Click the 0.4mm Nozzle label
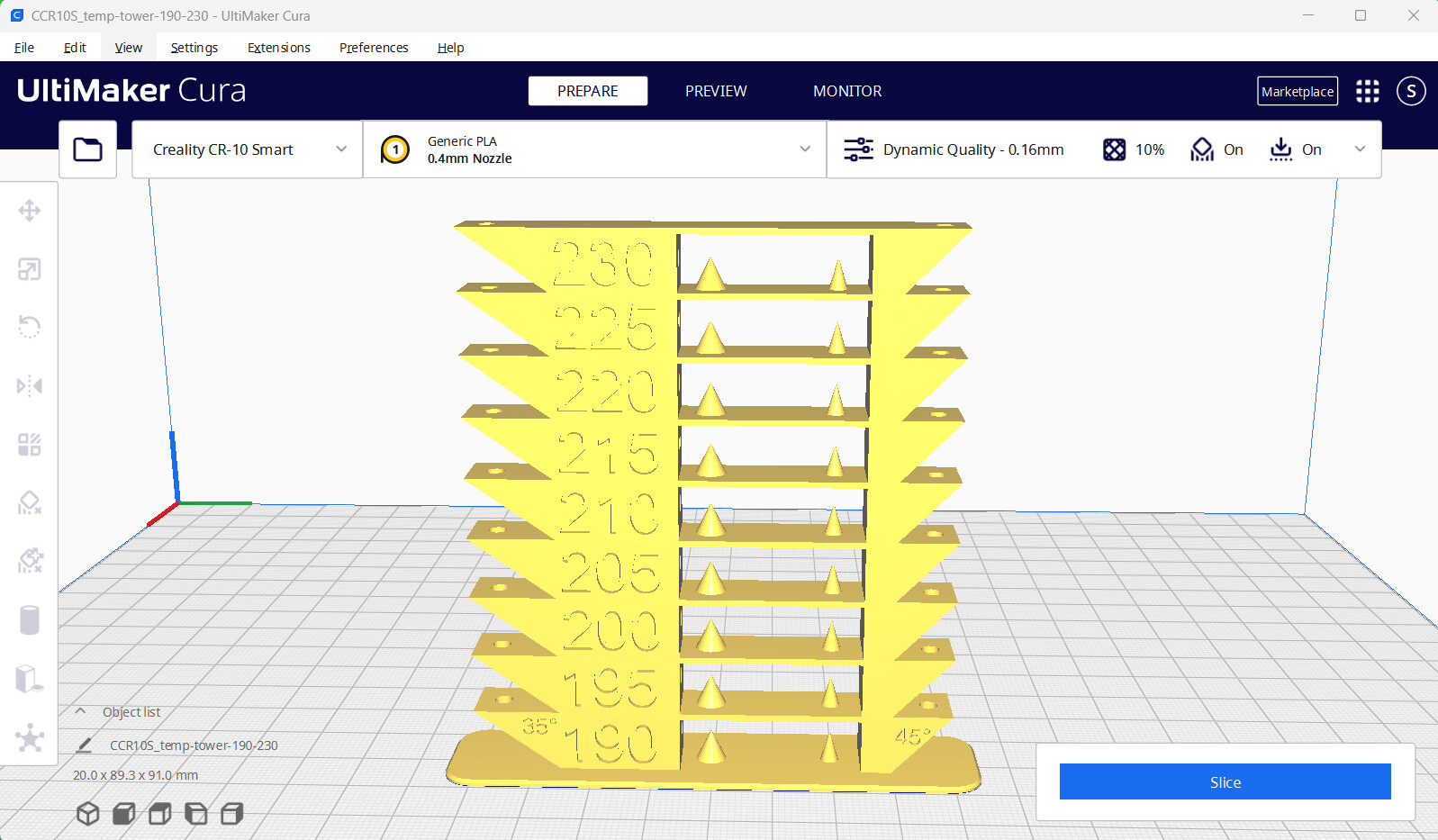The height and width of the screenshot is (840, 1438). [x=469, y=158]
